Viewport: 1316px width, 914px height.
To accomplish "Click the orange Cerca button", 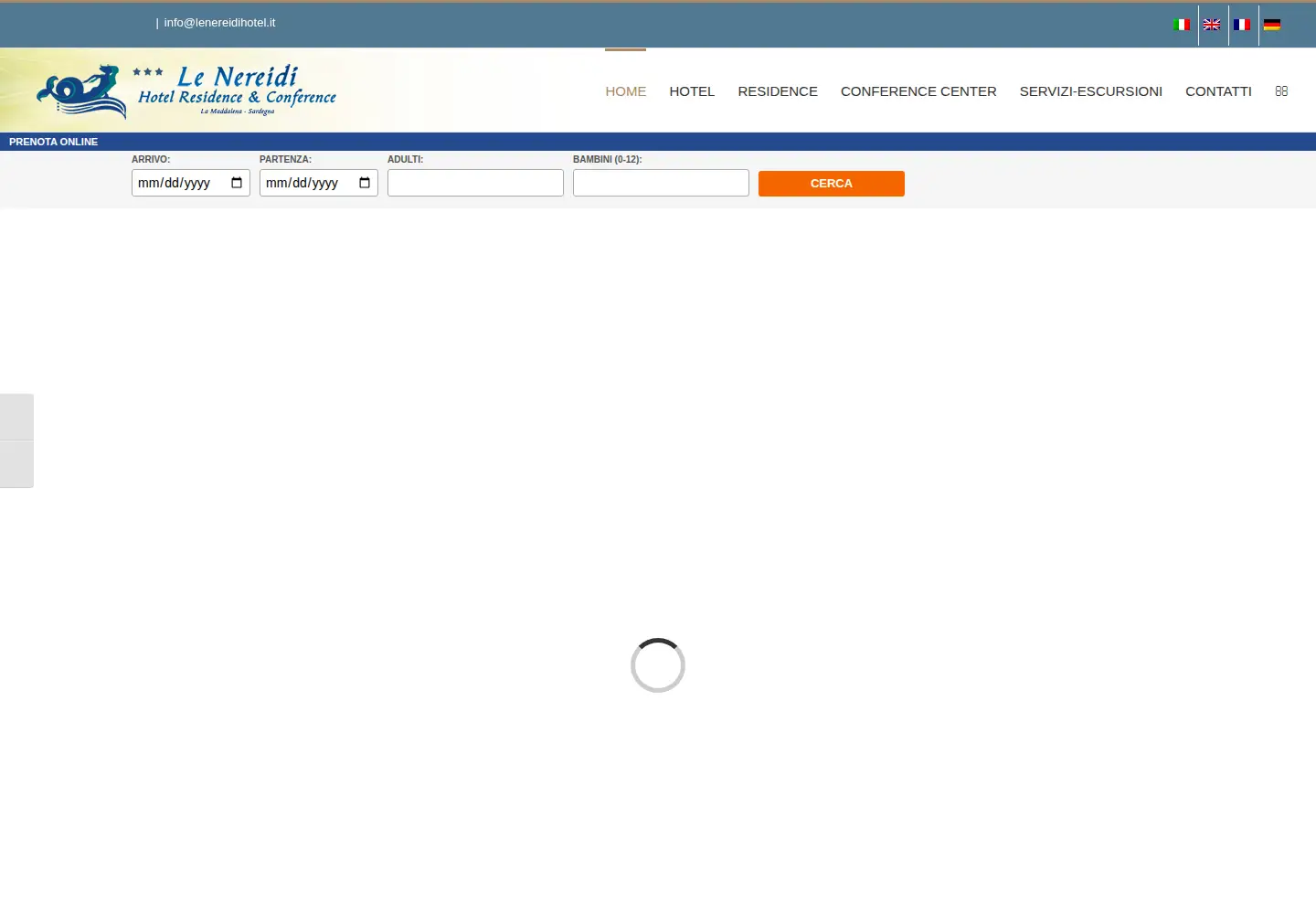I will 832,184.
